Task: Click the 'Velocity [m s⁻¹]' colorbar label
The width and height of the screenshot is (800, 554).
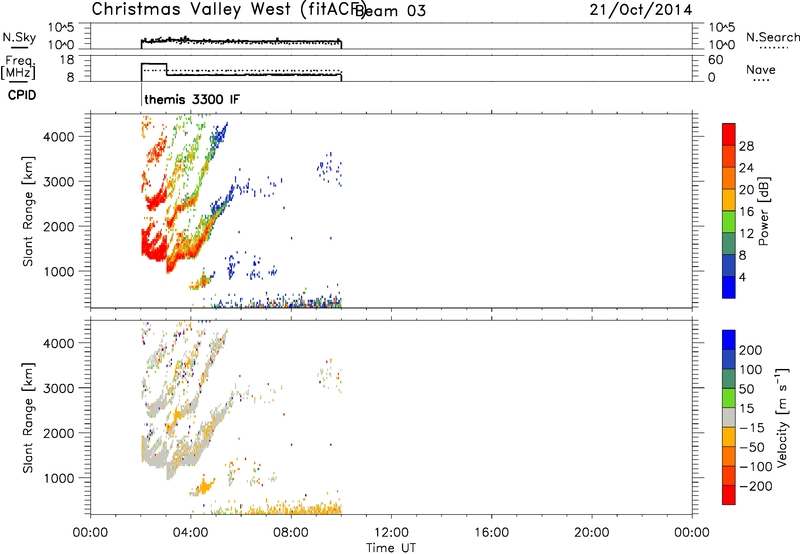Action: click(x=781, y=417)
